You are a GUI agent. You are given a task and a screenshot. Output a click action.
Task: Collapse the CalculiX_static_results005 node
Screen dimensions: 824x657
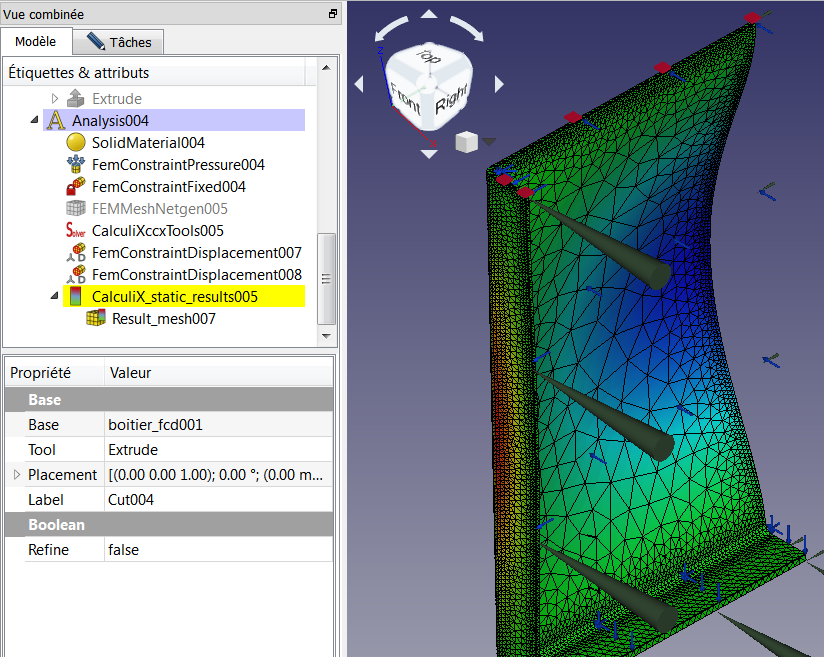(x=55, y=297)
